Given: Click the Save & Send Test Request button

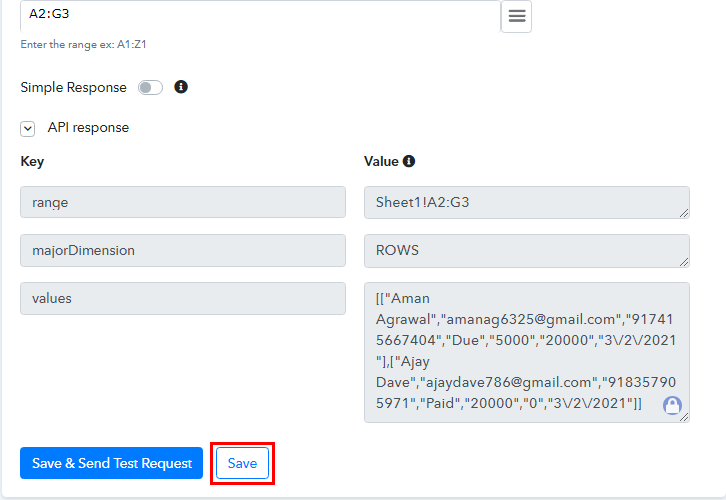Looking at the screenshot, I should click(x=111, y=463).
